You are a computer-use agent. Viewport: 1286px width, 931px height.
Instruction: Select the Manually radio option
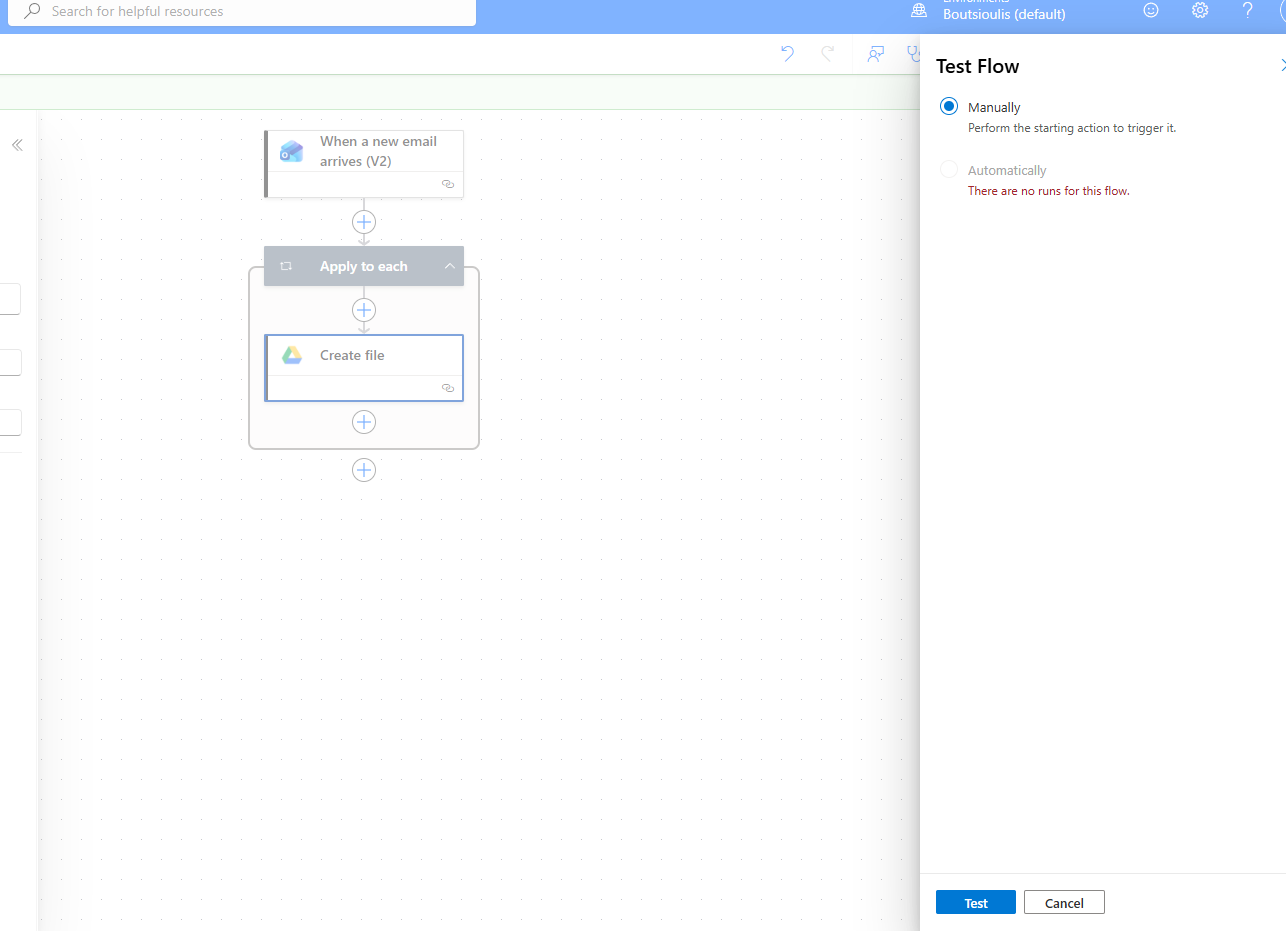tap(949, 107)
